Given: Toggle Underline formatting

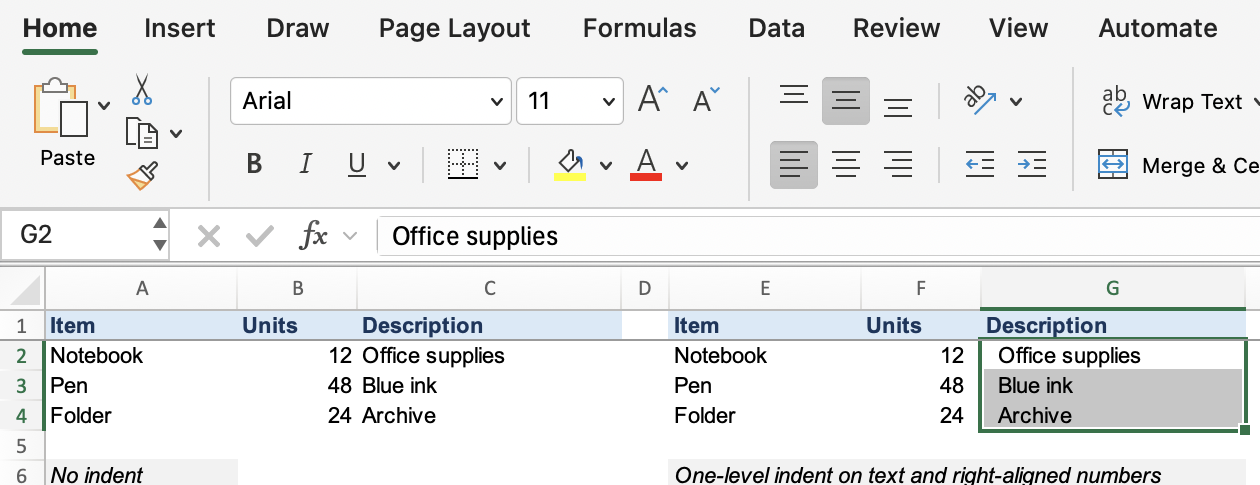Looking at the screenshot, I should point(356,165).
